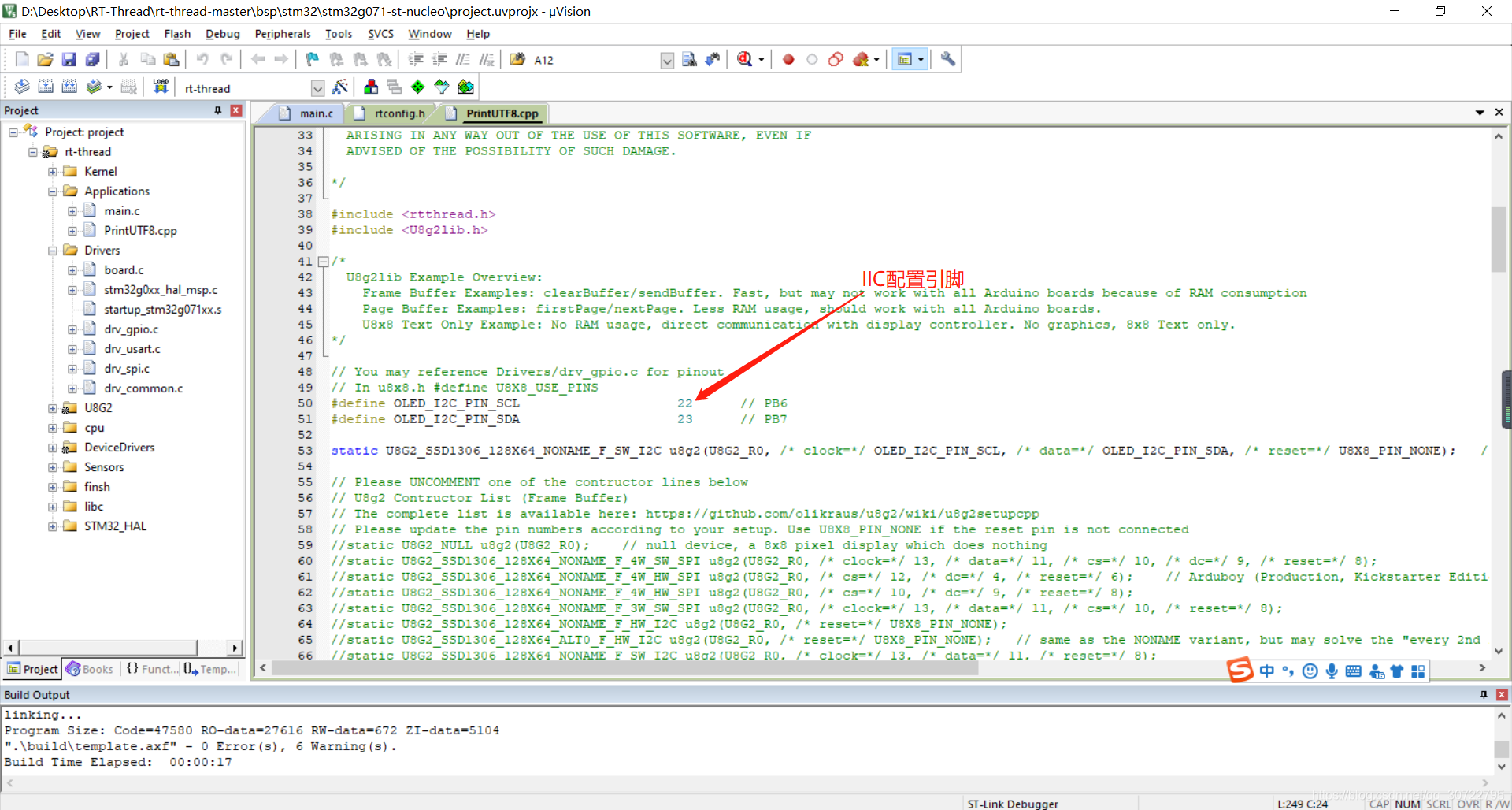
Task: Open the editor tab list dropdown arrow
Action: tap(1480, 113)
